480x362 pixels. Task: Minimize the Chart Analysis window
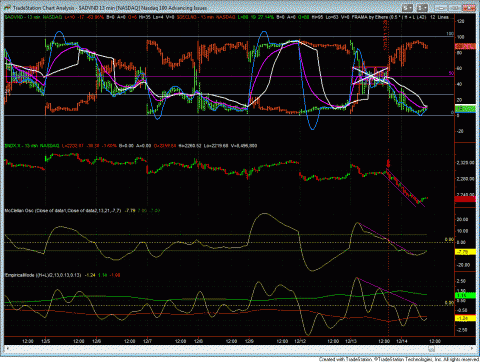[x=441, y=7]
